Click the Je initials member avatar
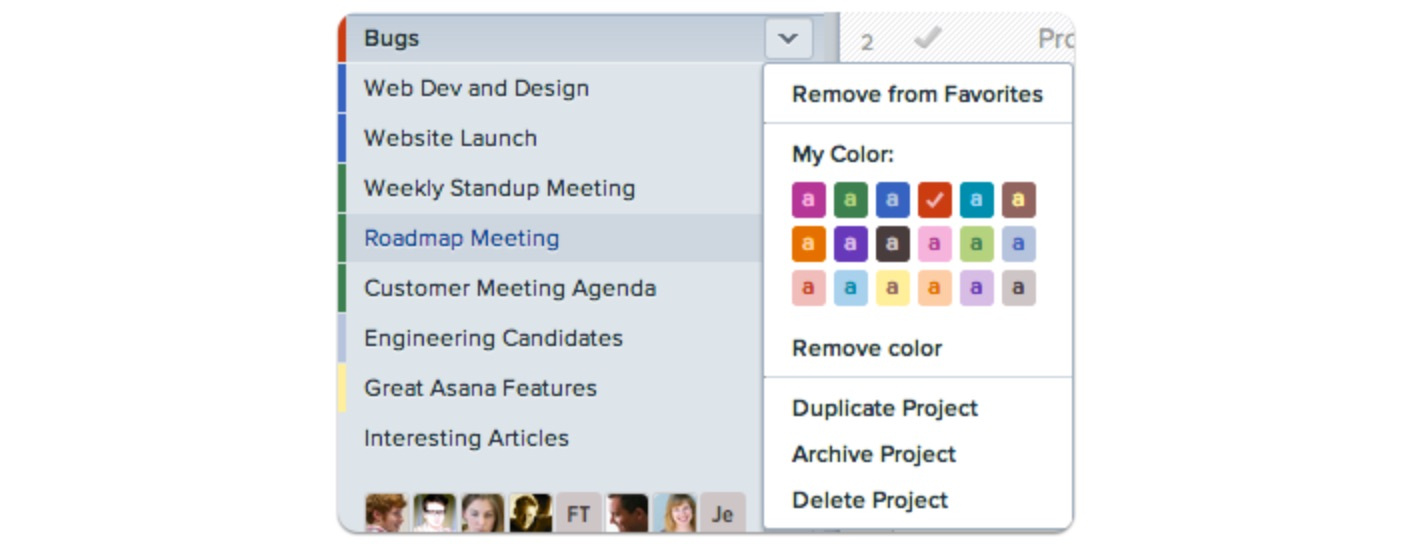Image resolution: width=1416 pixels, height=556 pixels. [723, 513]
